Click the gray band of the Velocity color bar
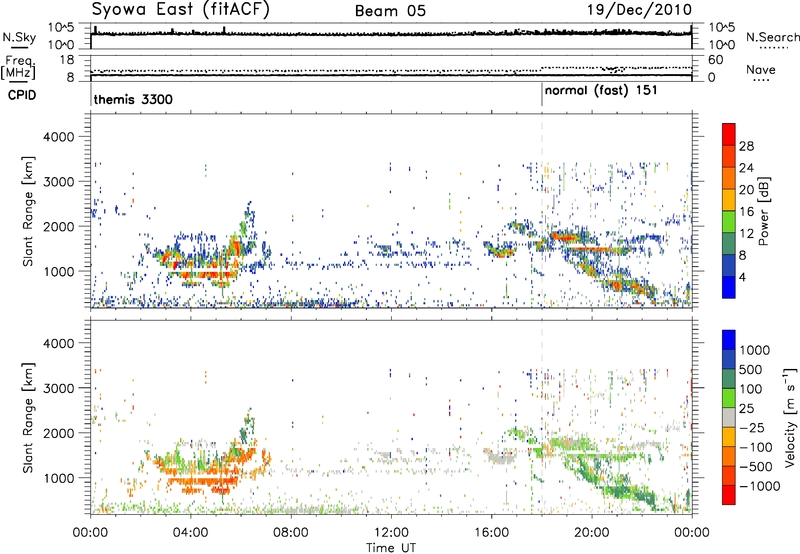The height and width of the screenshot is (554, 800). [729, 418]
